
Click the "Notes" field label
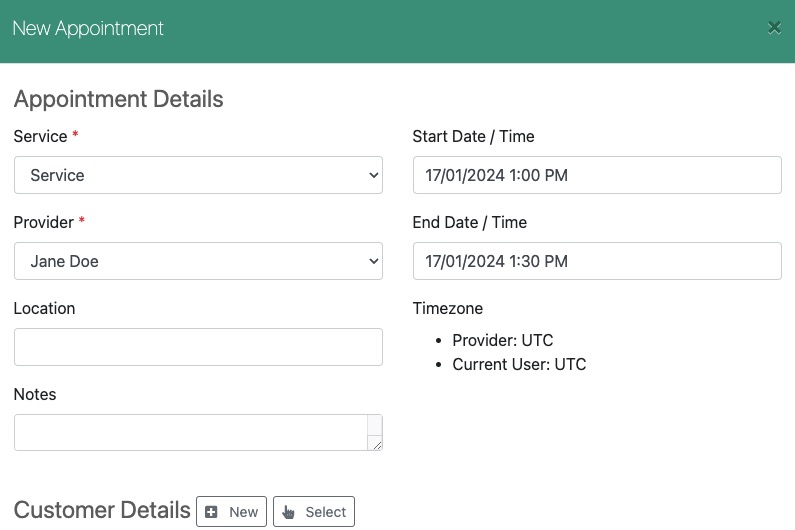pos(35,394)
